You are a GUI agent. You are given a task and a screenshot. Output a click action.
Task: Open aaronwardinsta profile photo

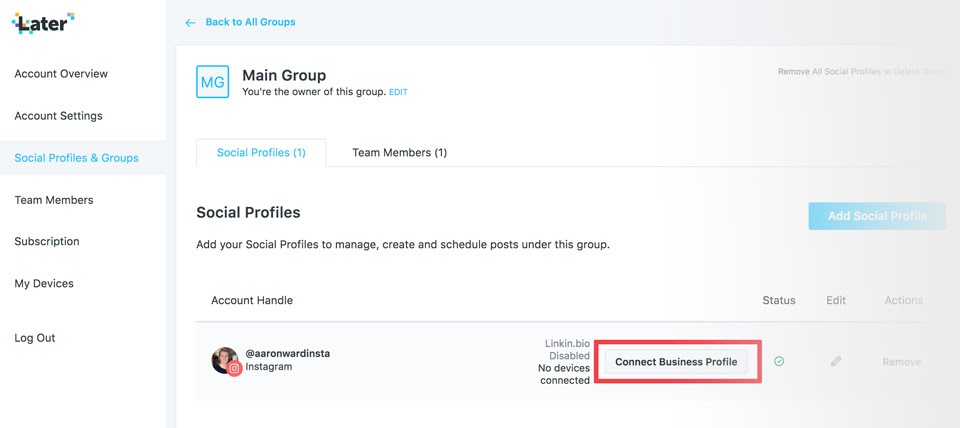point(224,360)
